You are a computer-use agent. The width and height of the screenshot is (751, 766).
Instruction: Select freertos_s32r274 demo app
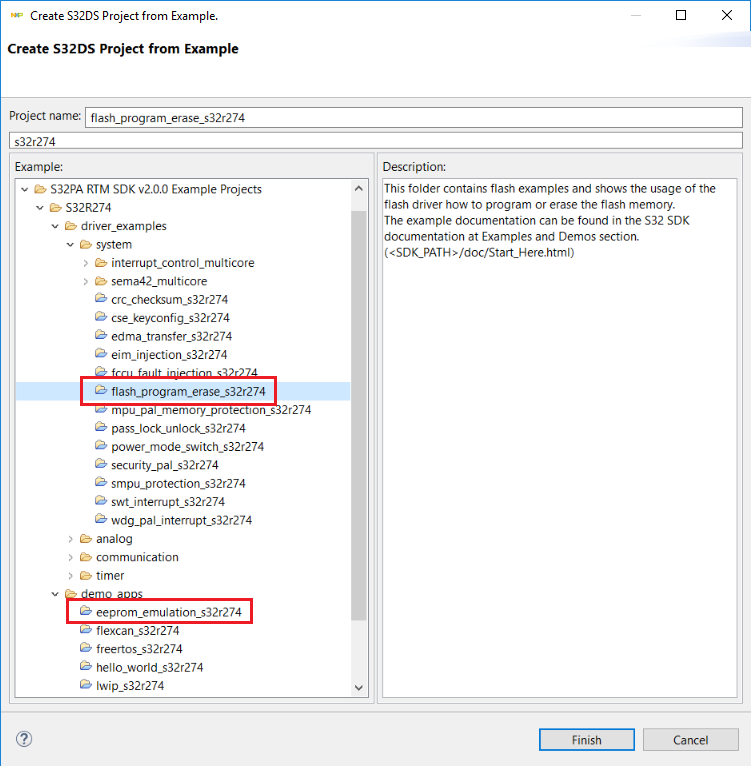click(x=139, y=649)
